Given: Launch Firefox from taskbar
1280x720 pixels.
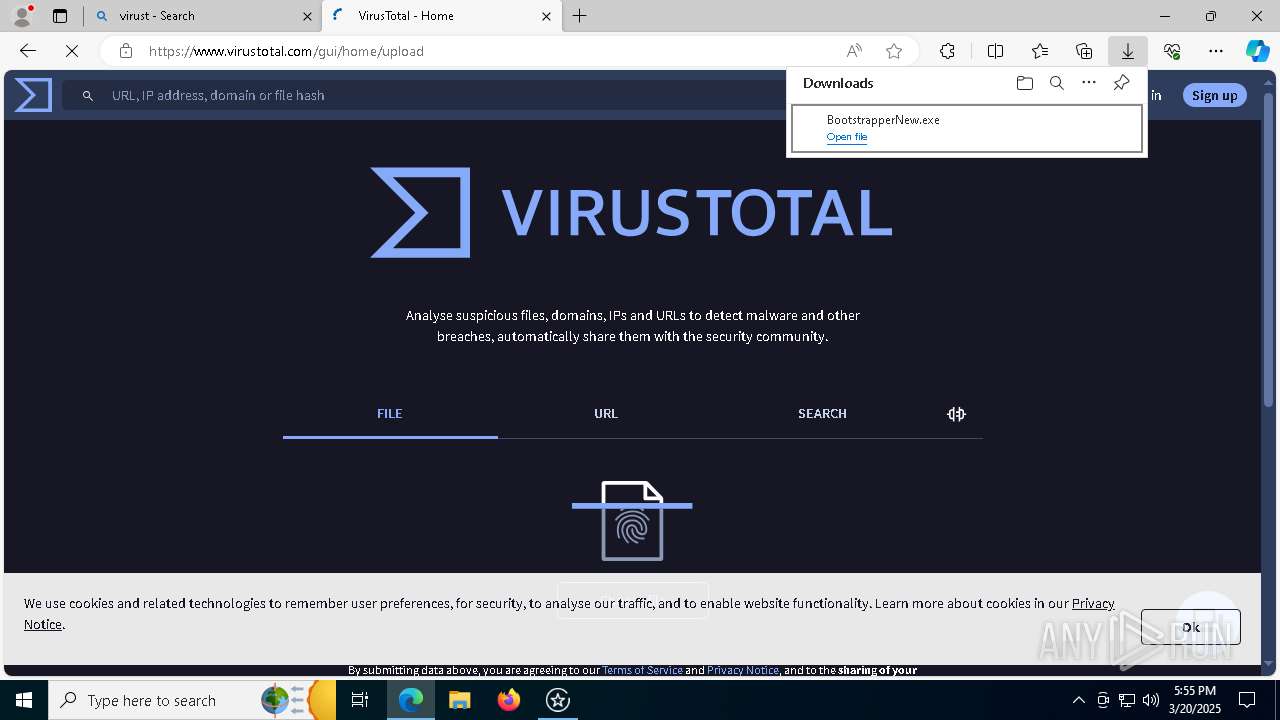Looking at the screenshot, I should pyautogui.click(x=509, y=700).
